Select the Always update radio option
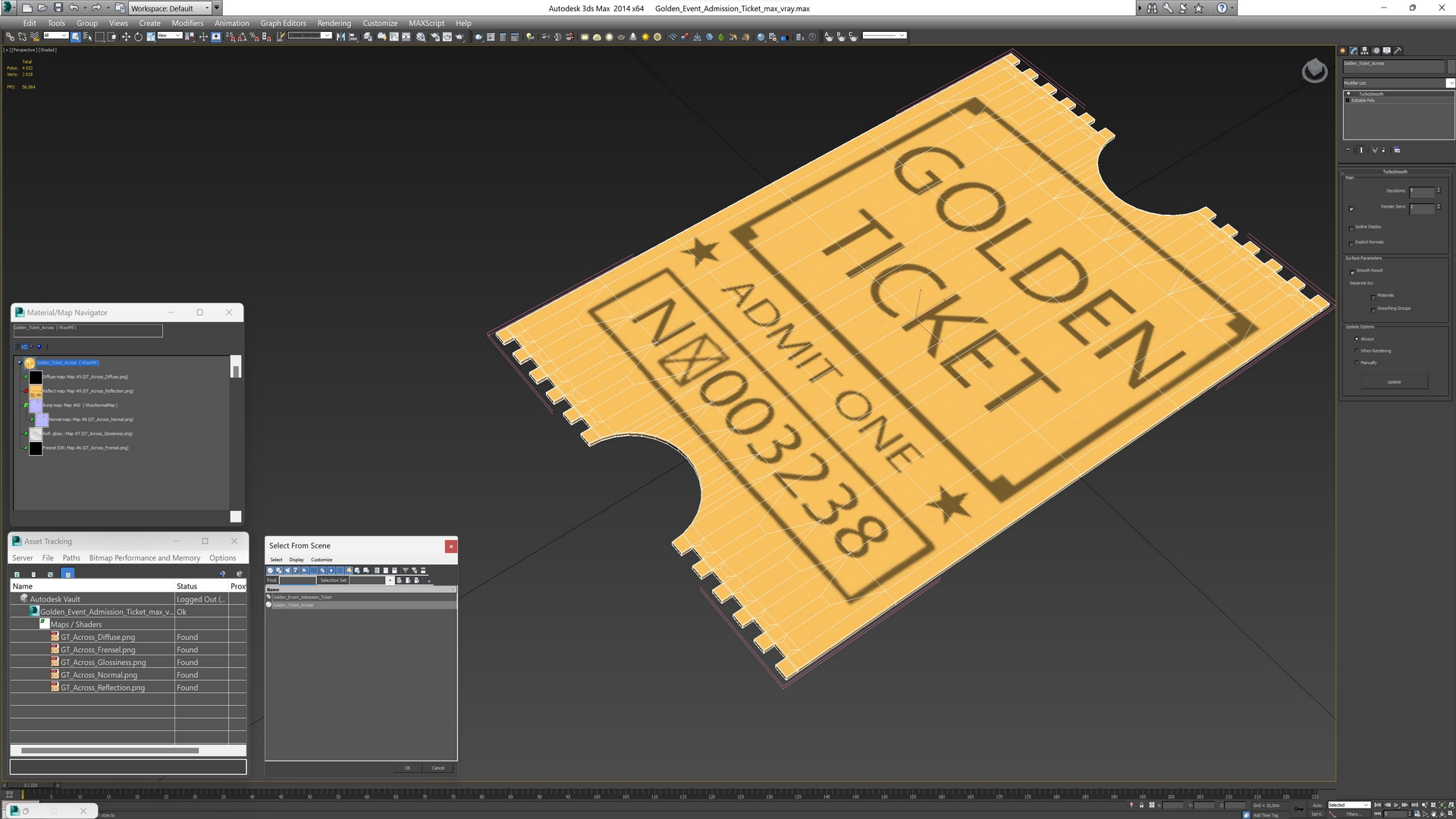Viewport: 1456px width, 819px height. pos(1357,339)
